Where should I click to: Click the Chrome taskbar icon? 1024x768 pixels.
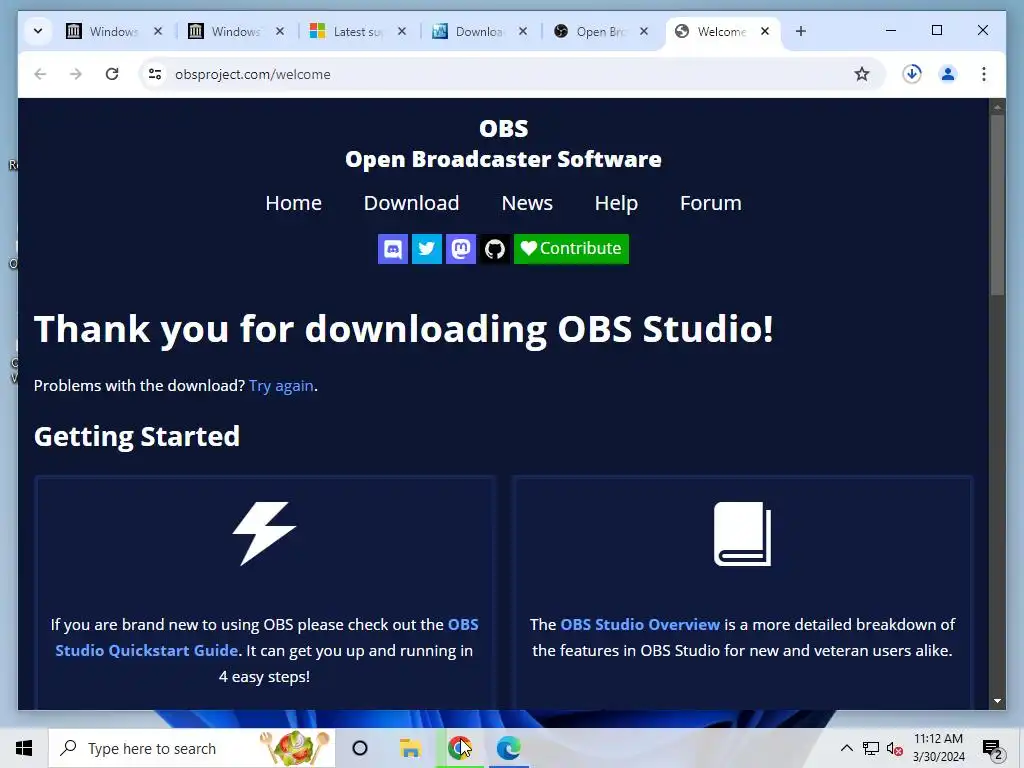pos(460,748)
